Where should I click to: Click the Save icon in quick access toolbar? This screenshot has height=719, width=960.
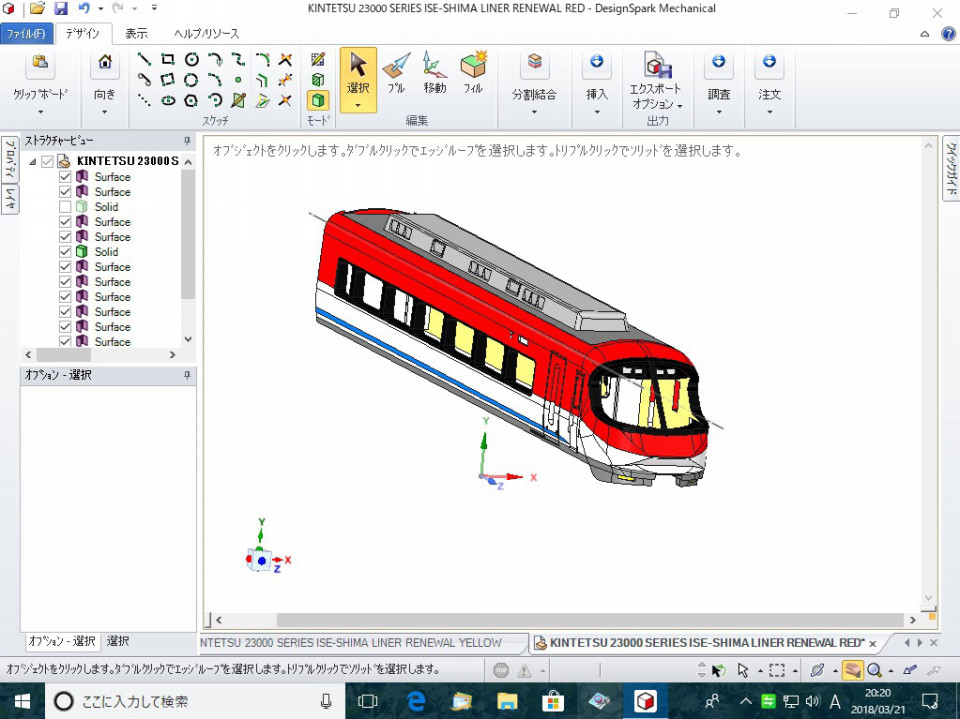tap(61, 9)
